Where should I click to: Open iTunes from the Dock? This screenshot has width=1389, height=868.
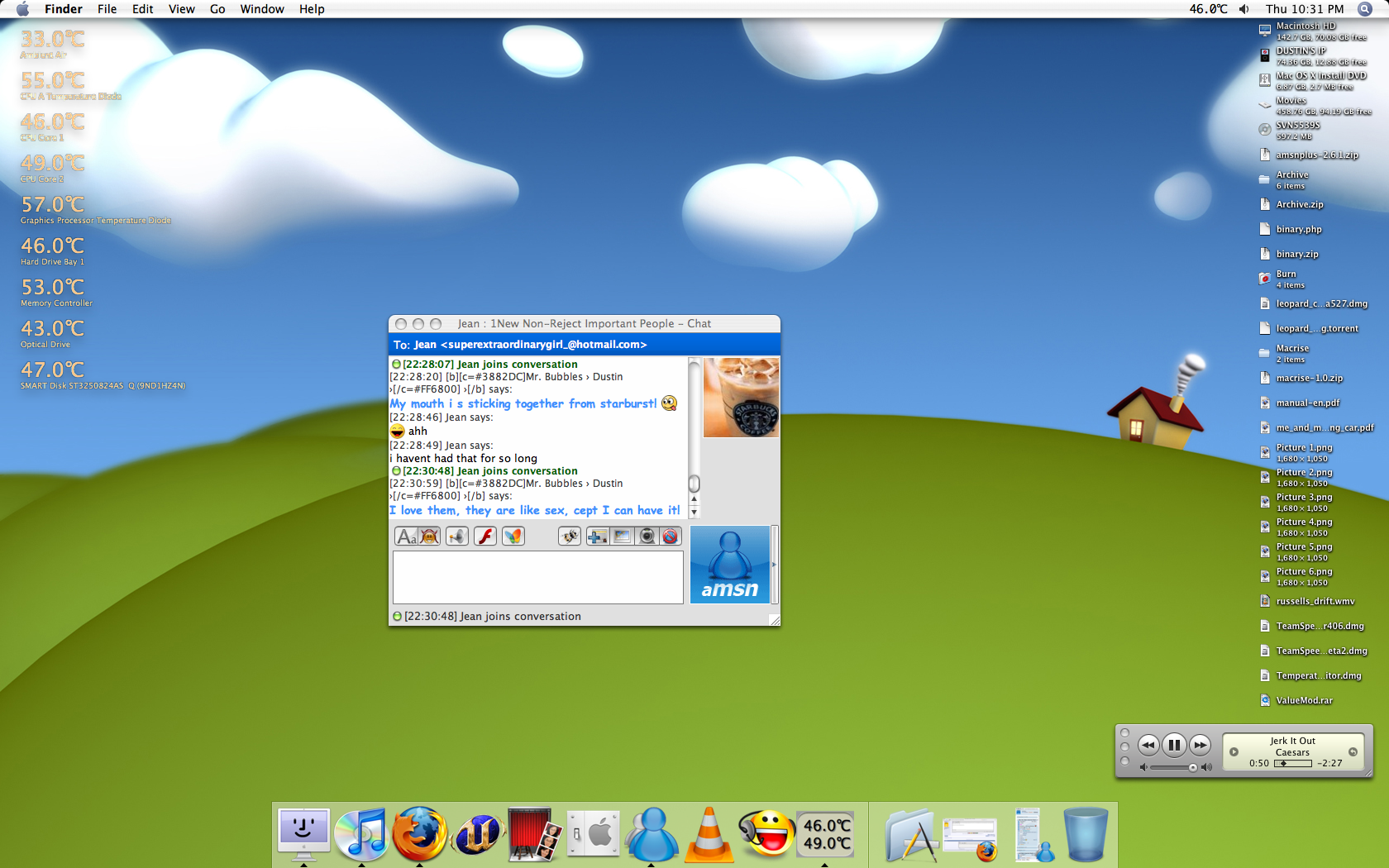pyautogui.click(x=361, y=833)
